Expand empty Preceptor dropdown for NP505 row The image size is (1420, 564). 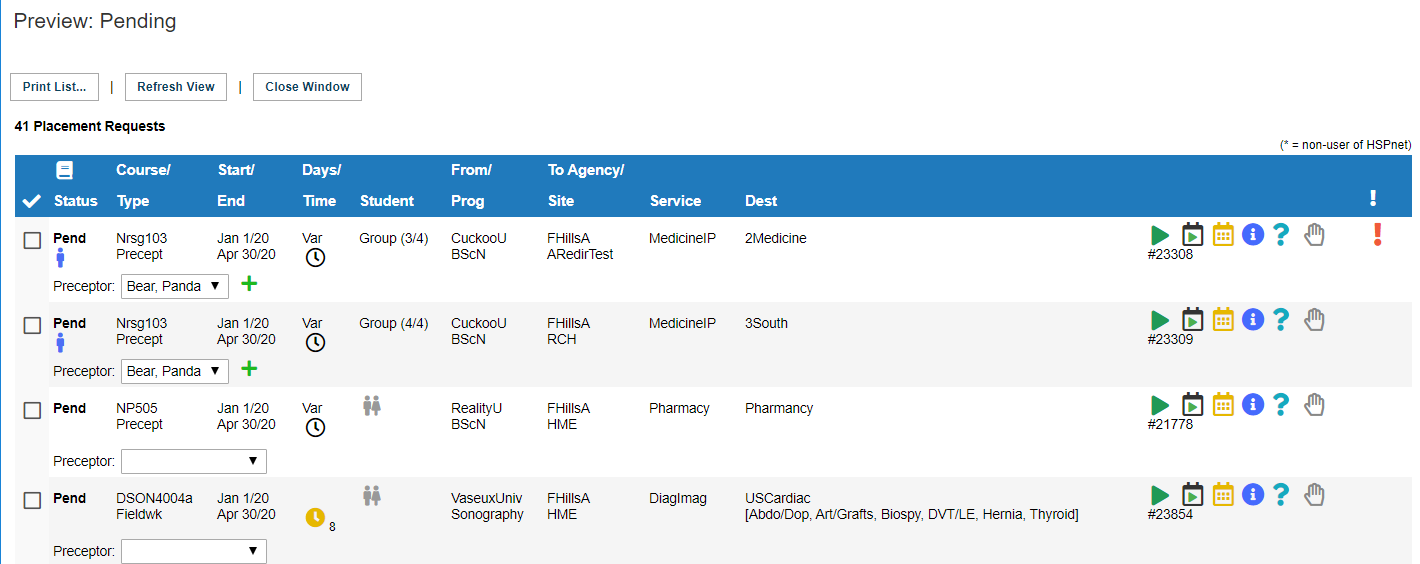point(194,461)
